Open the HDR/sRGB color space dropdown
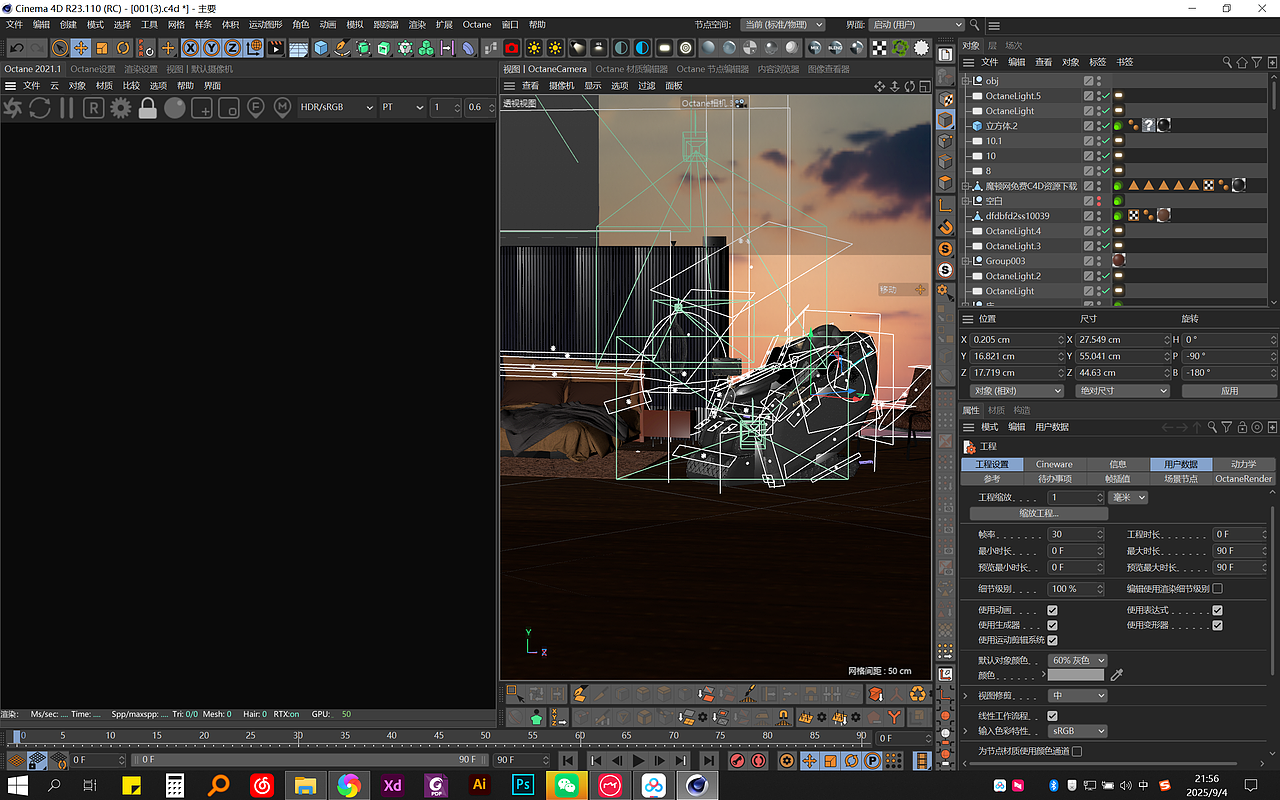Viewport: 1280px width, 800px height. [x=337, y=107]
